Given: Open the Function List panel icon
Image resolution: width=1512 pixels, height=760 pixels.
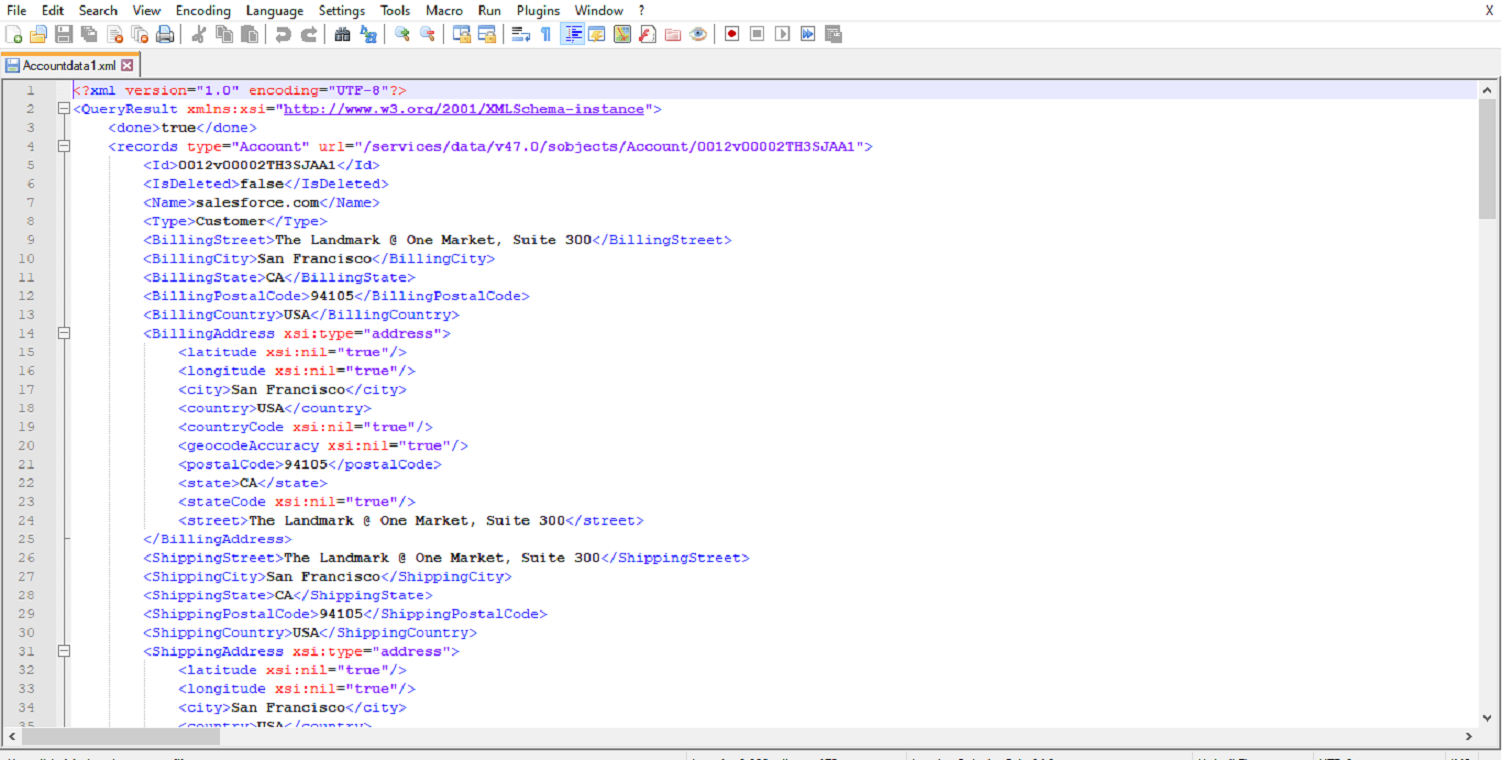Looking at the screenshot, I should 646,34.
